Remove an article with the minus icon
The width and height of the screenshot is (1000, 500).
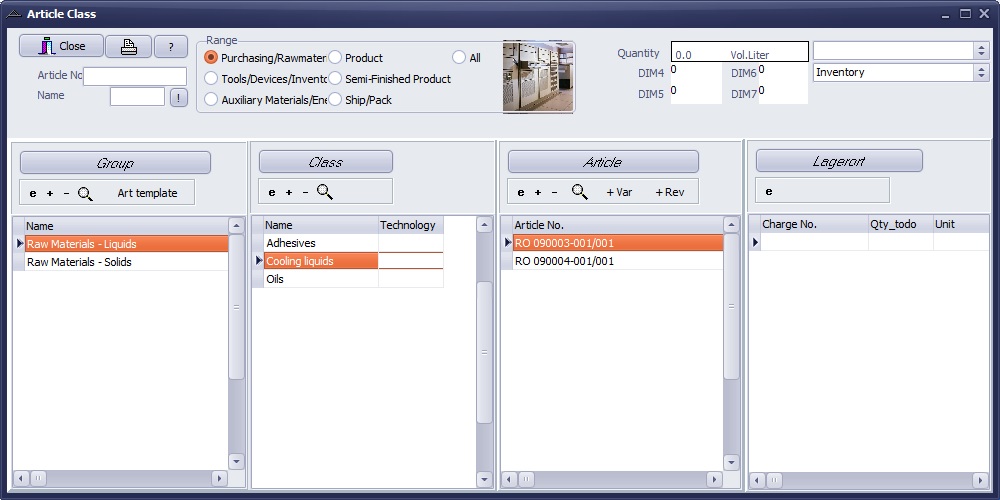click(554, 192)
